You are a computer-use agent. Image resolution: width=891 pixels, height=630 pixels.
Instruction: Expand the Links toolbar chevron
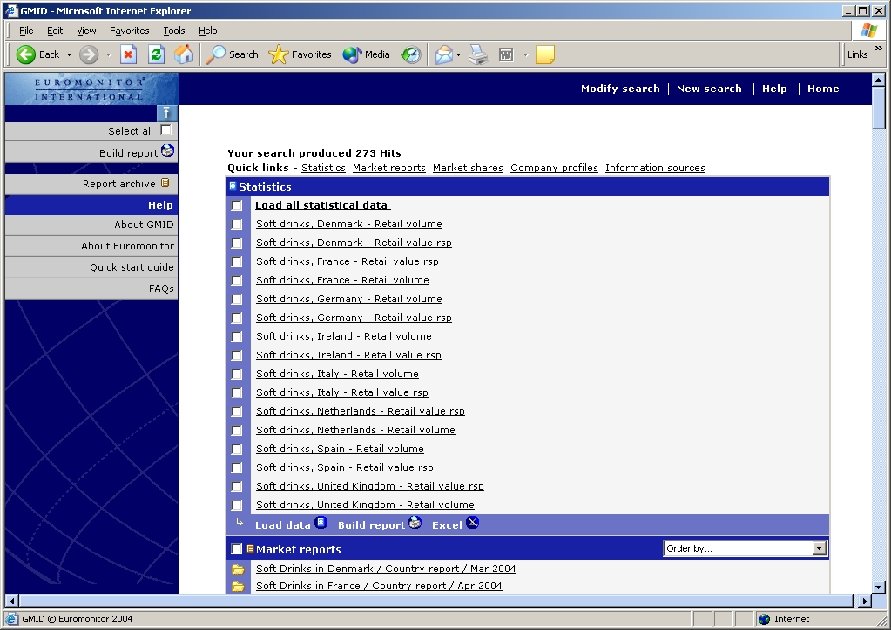[878, 48]
